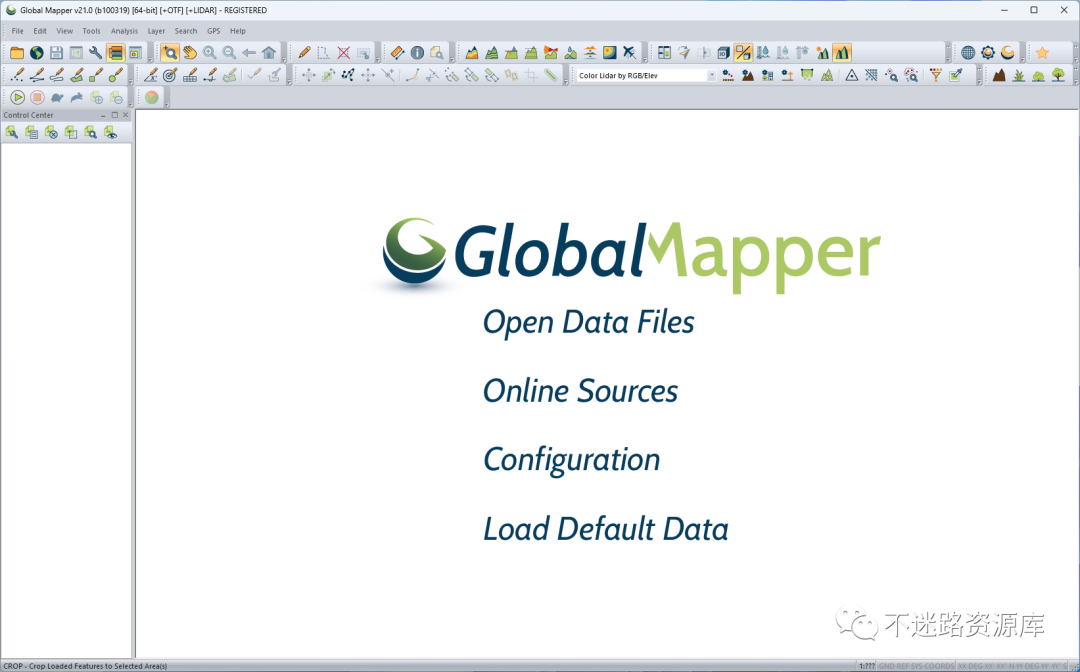Screen dimensions: 1080x672
Task: Toggle the Control Center layers button
Action: point(115,53)
